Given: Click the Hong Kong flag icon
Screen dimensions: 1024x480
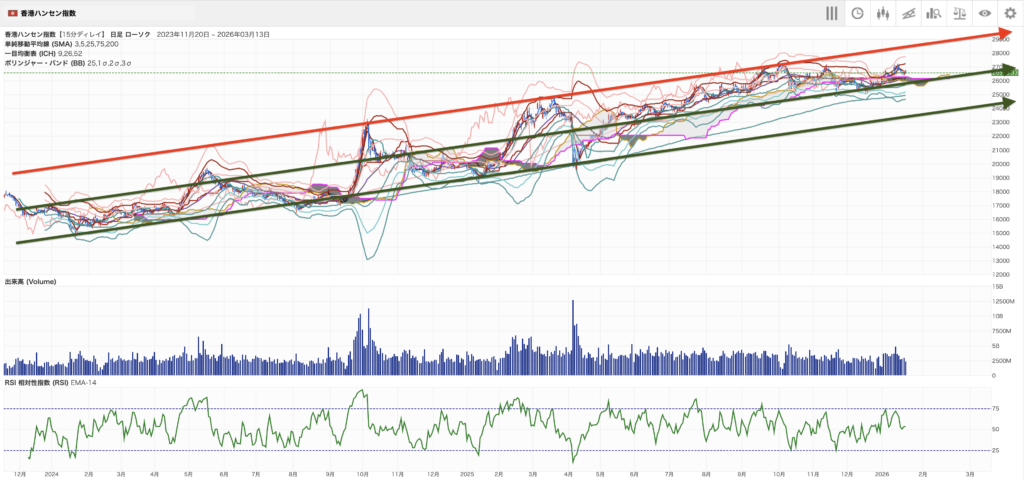Looking at the screenshot, I should pyautogui.click(x=13, y=15).
